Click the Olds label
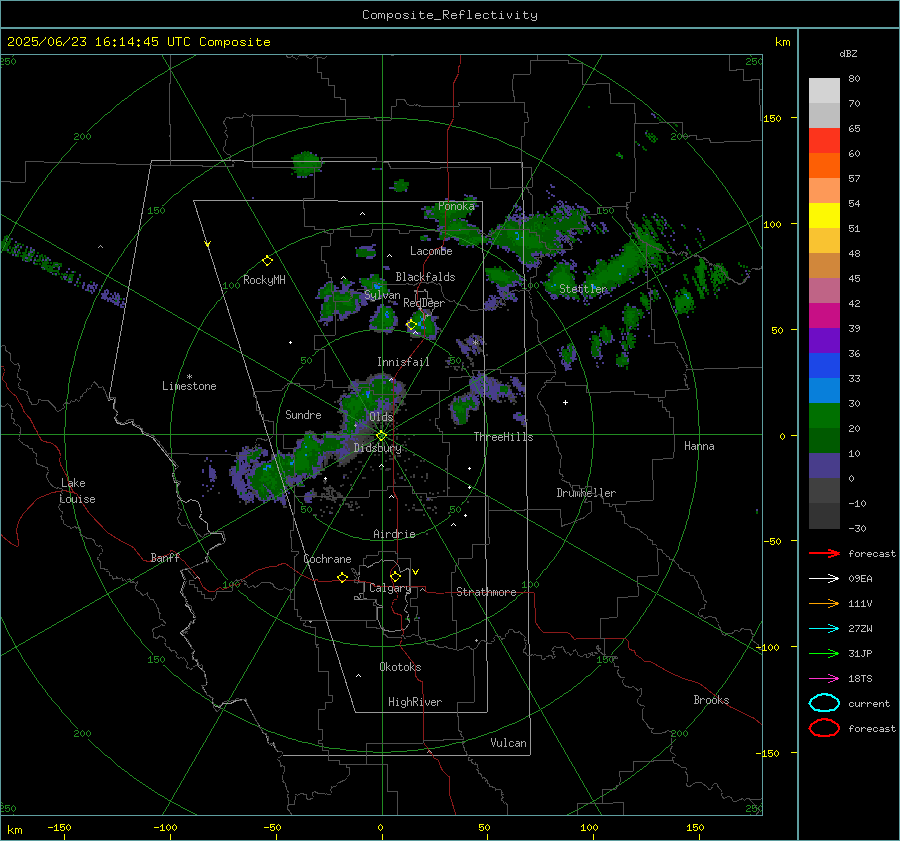900x841 pixels. (x=381, y=417)
